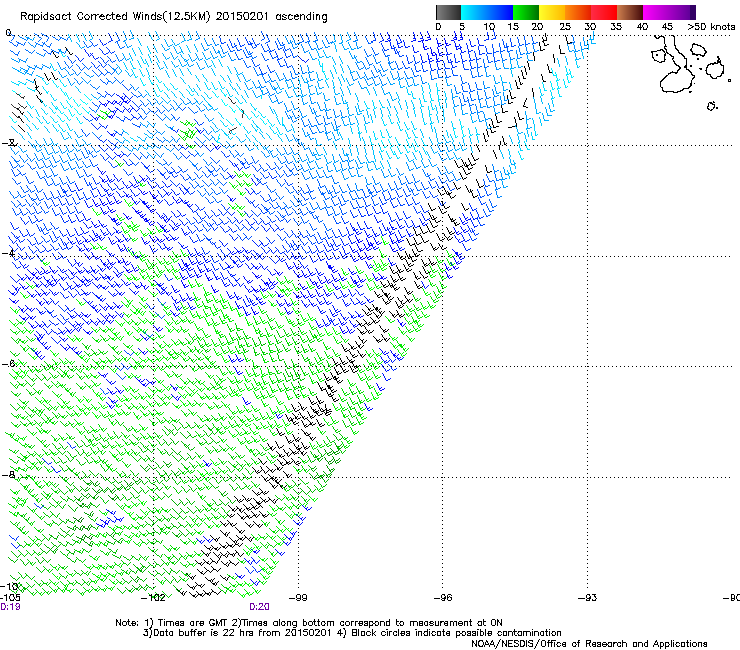Click the '20' legend scale label
Image resolution: width=740 pixels, height=650 pixels.
click(537, 27)
